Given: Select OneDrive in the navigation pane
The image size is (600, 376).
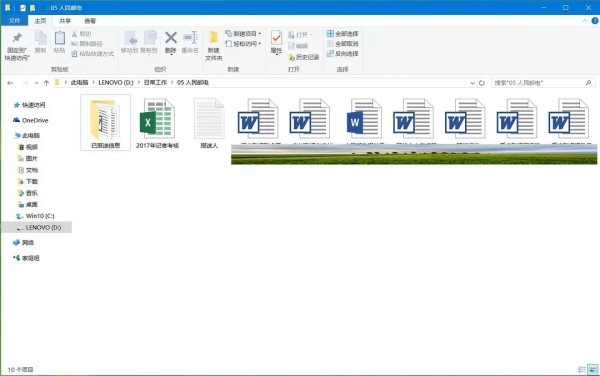Looking at the screenshot, I should click(31, 120).
